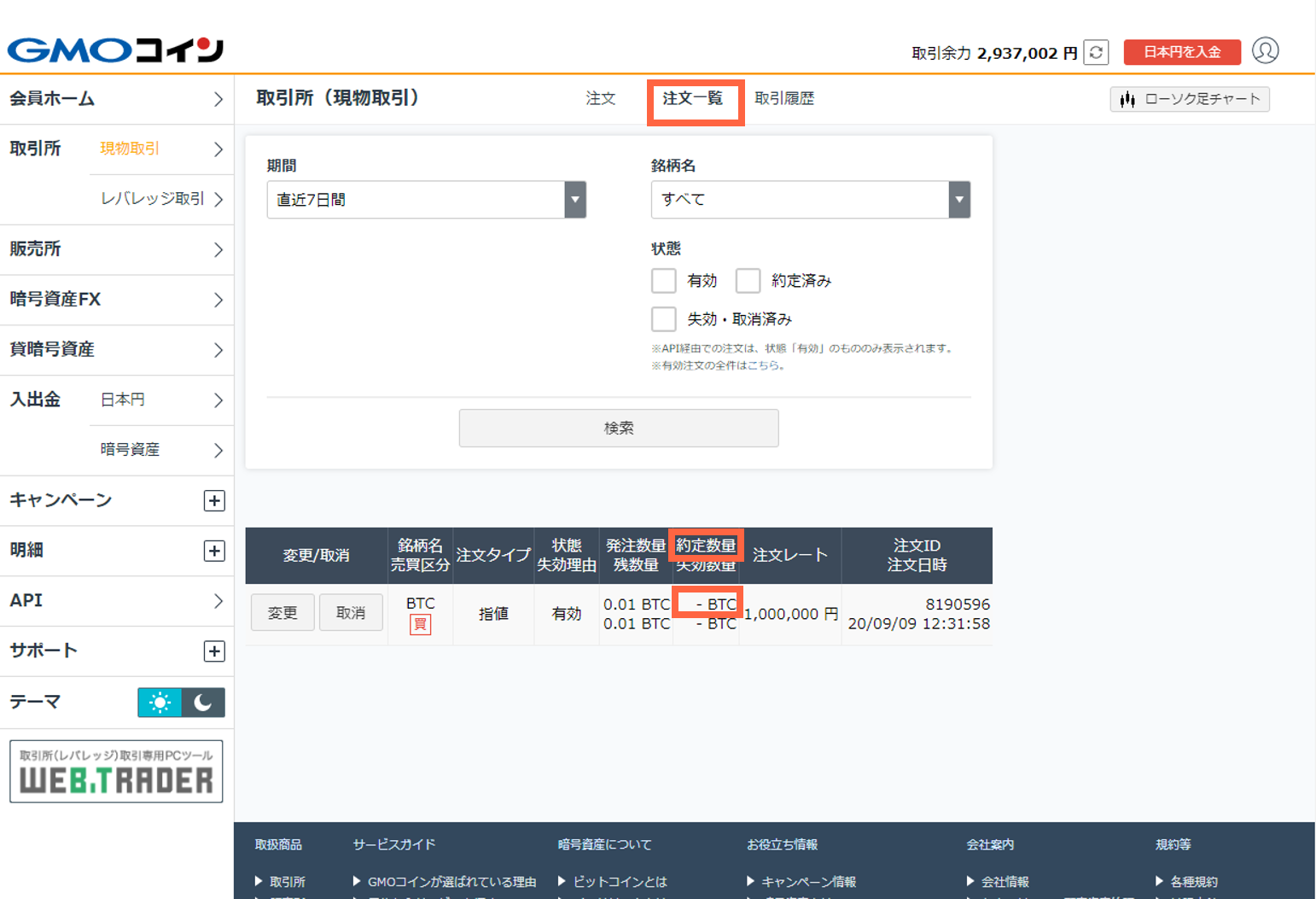Open the WEB TRADER tool banner
This screenshot has height=899, width=1316.
[x=116, y=771]
